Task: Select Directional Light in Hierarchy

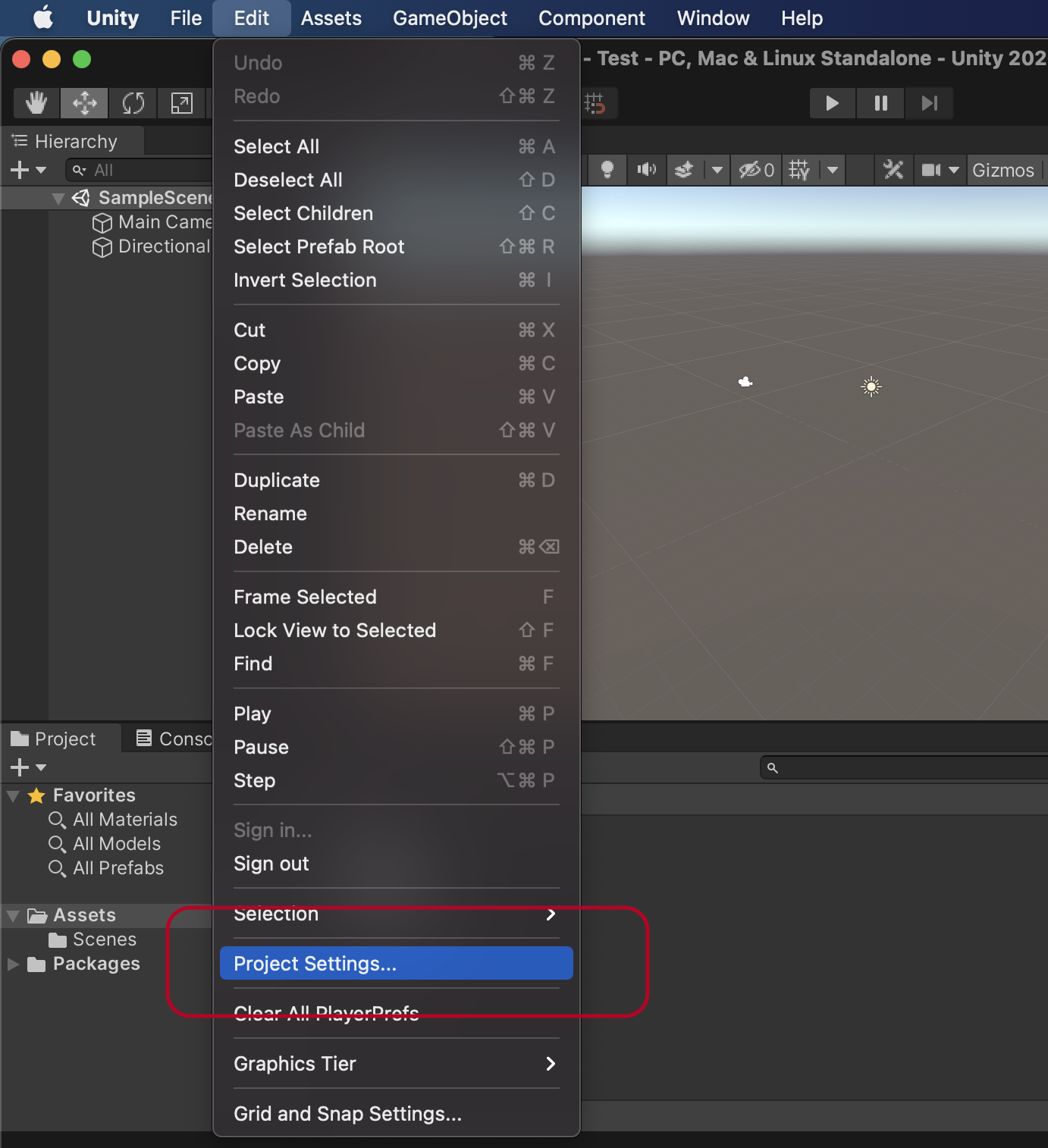Action: tap(152, 246)
